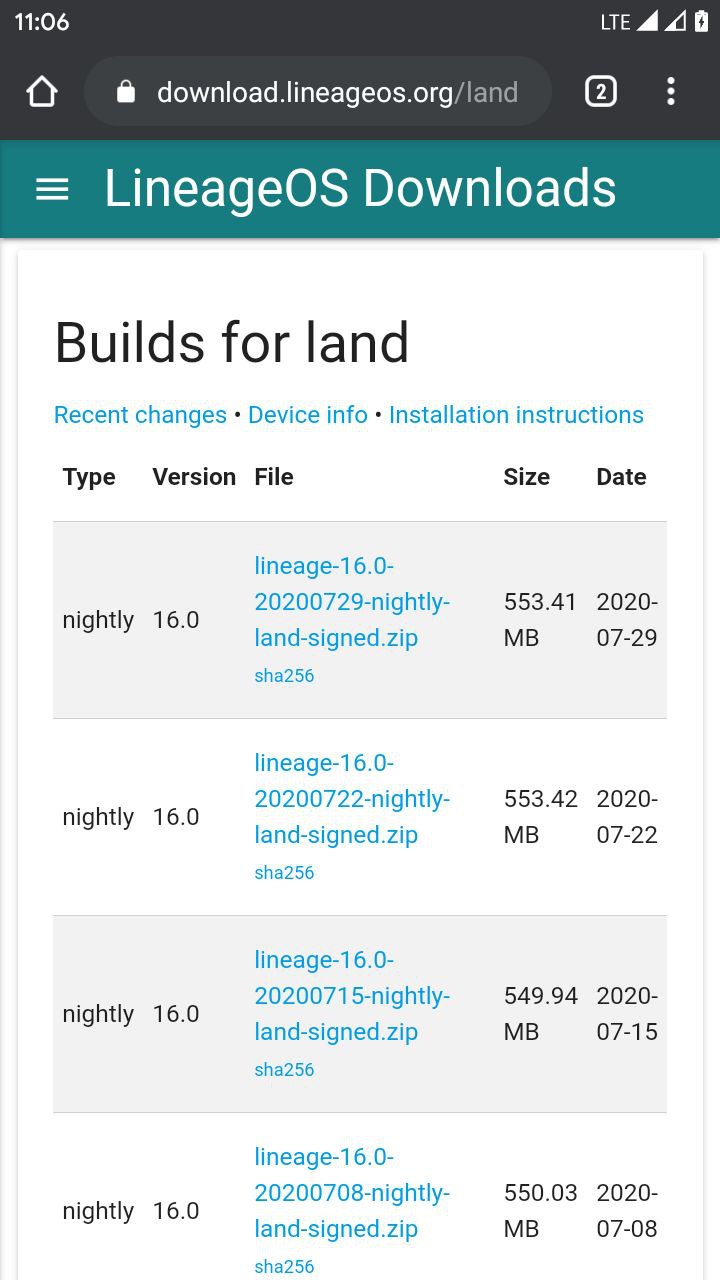Open the Device info link
Screen dimensions: 720x1280
(308, 415)
